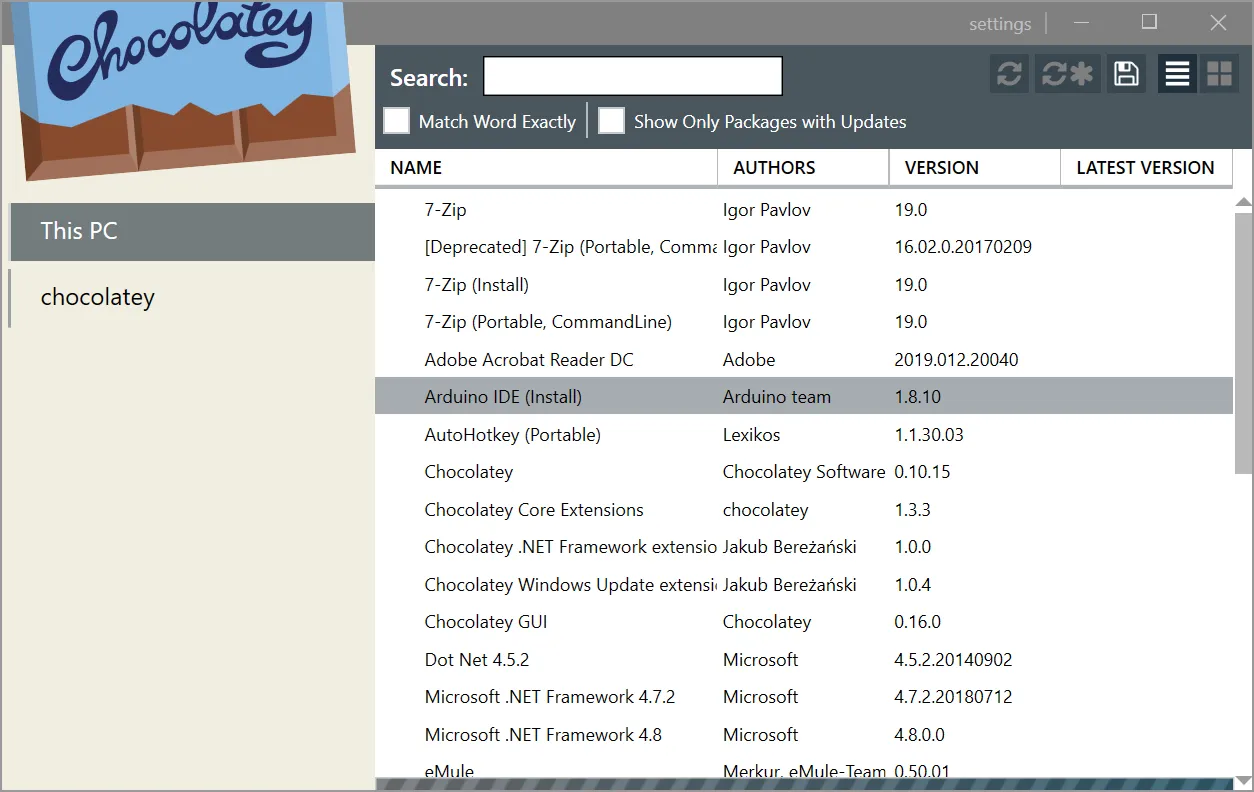1254x792 pixels.
Task: Toggle Match Word Exactly checkbox
Action: pyautogui.click(x=397, y=121)
